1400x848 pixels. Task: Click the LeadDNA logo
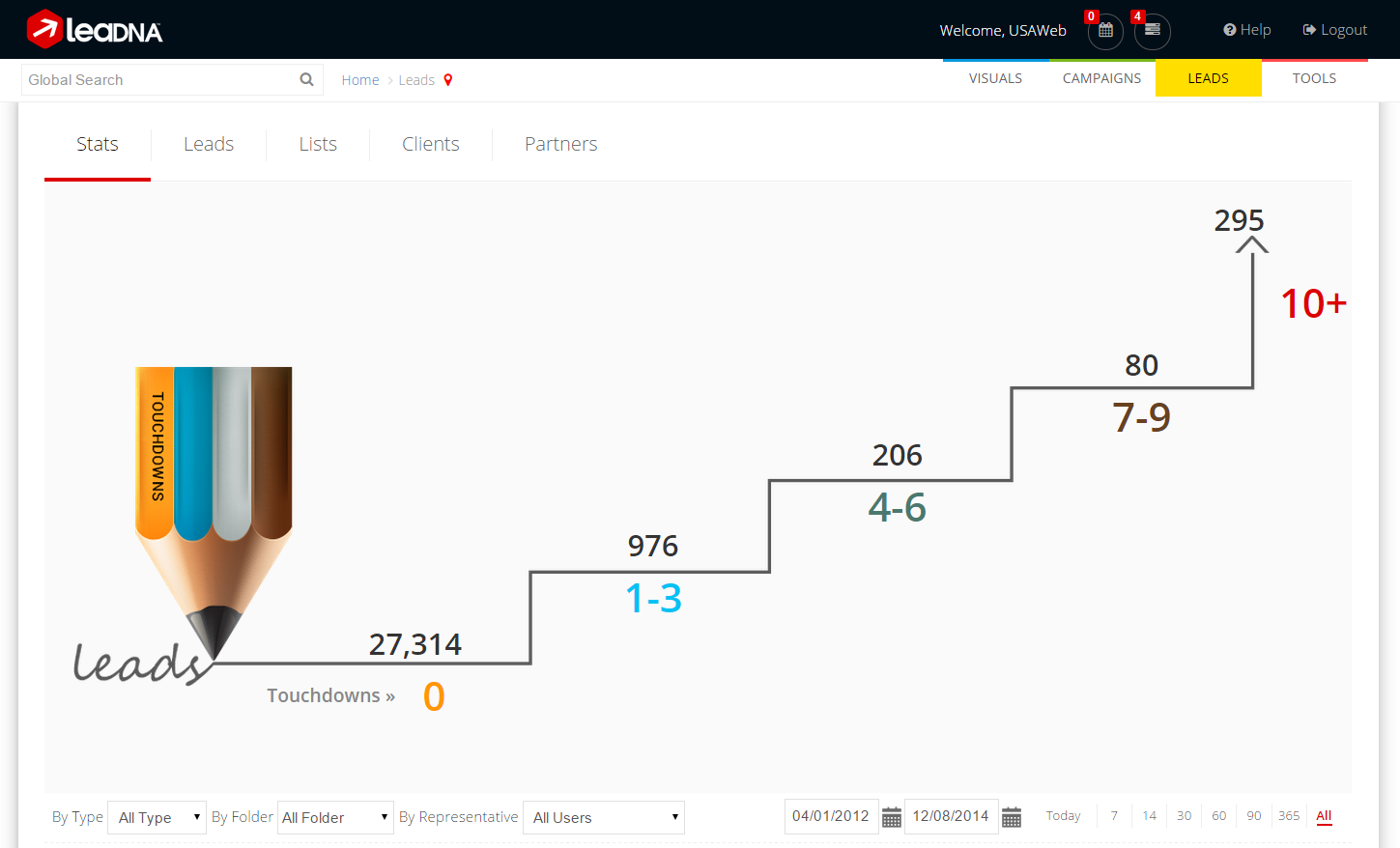coord(95,30)
